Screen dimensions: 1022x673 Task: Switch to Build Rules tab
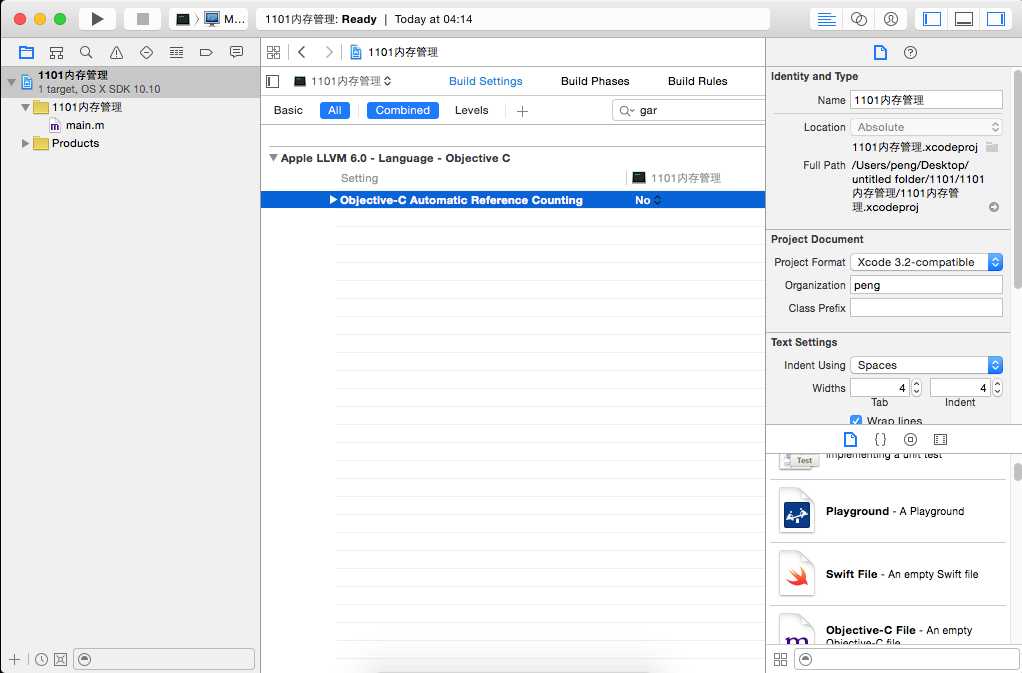(697, 81)
